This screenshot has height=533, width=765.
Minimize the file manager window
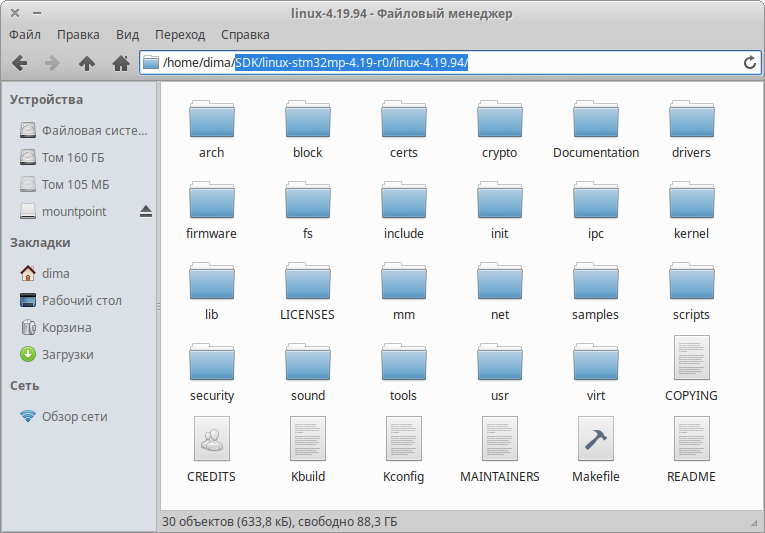[x=37, y=13]
